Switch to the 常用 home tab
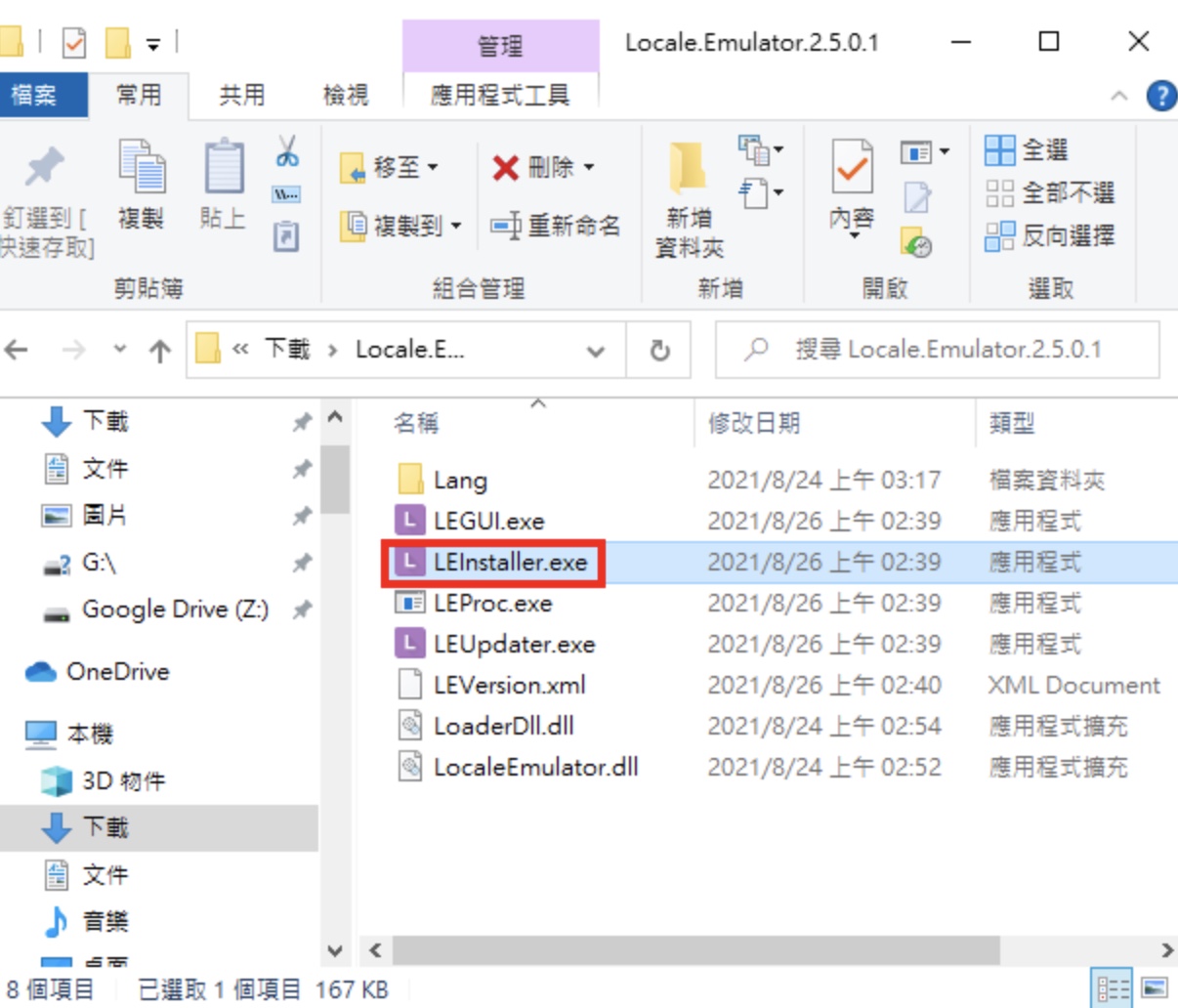1178x1008 pixels. pyautogui.click(x=139, y=95)
